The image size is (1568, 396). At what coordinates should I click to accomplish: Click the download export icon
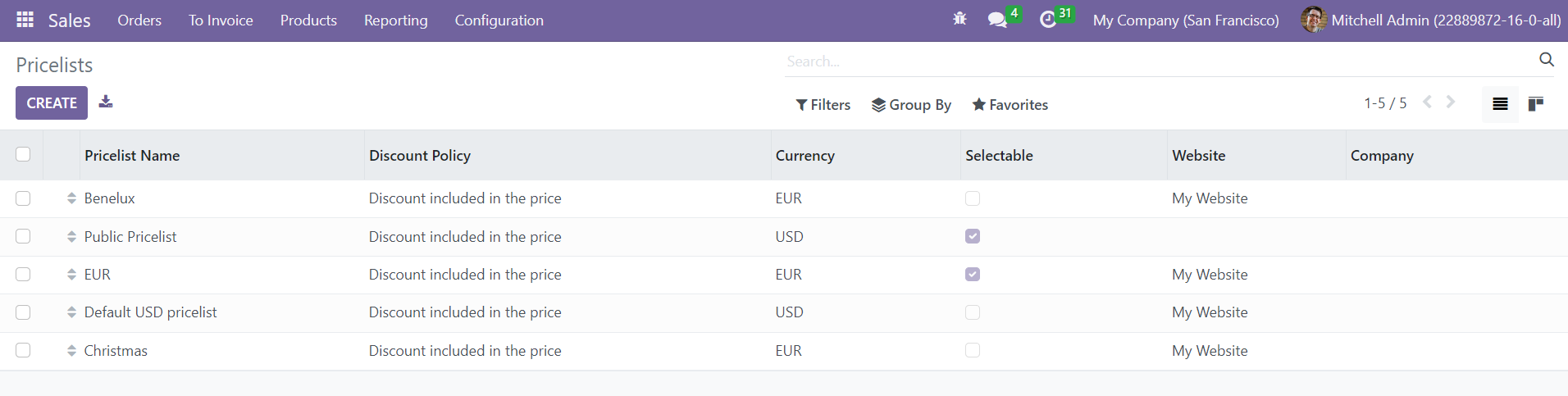[x=105, y=102]
